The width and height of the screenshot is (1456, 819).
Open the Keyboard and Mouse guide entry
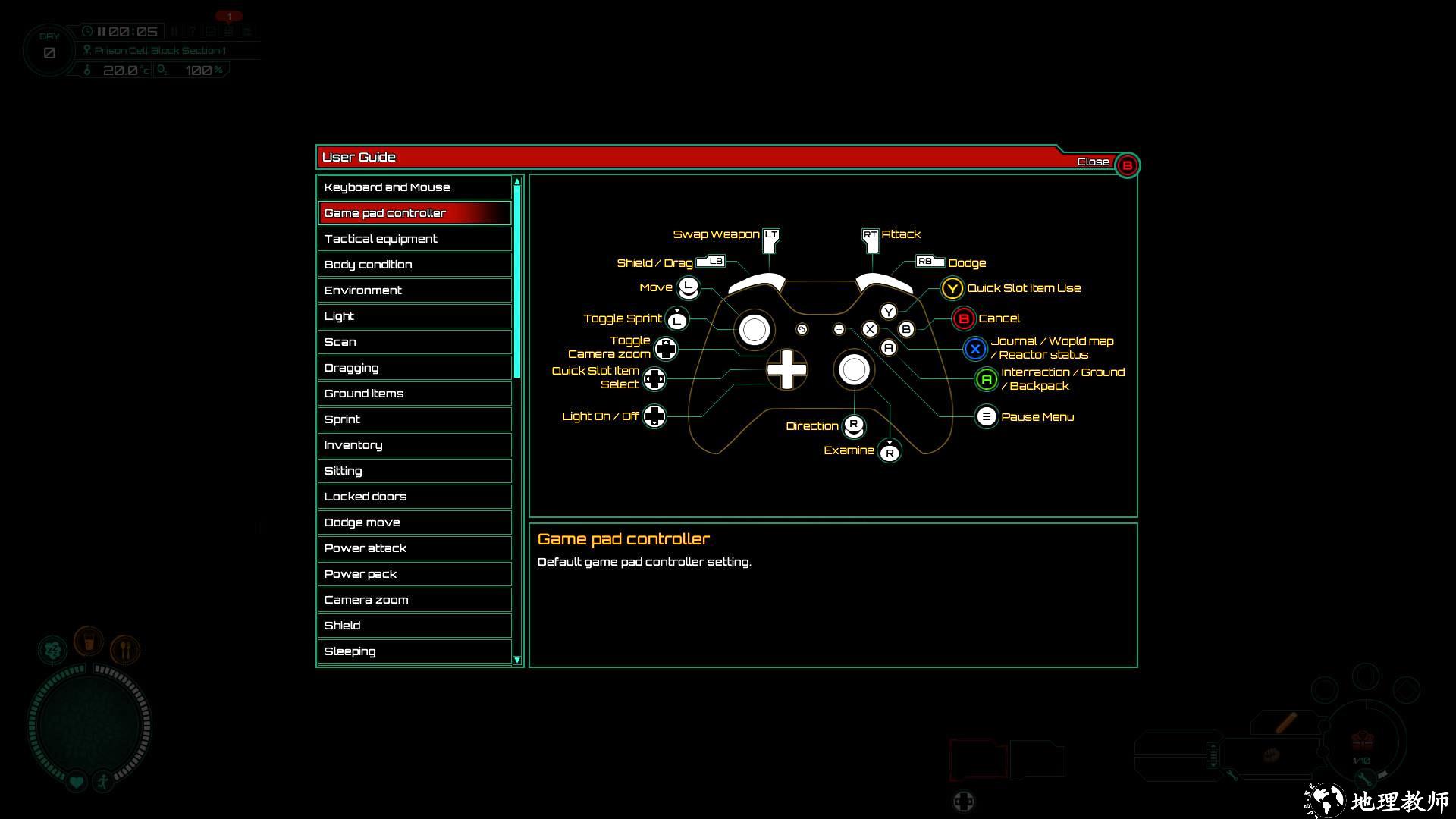coord(414,187)
